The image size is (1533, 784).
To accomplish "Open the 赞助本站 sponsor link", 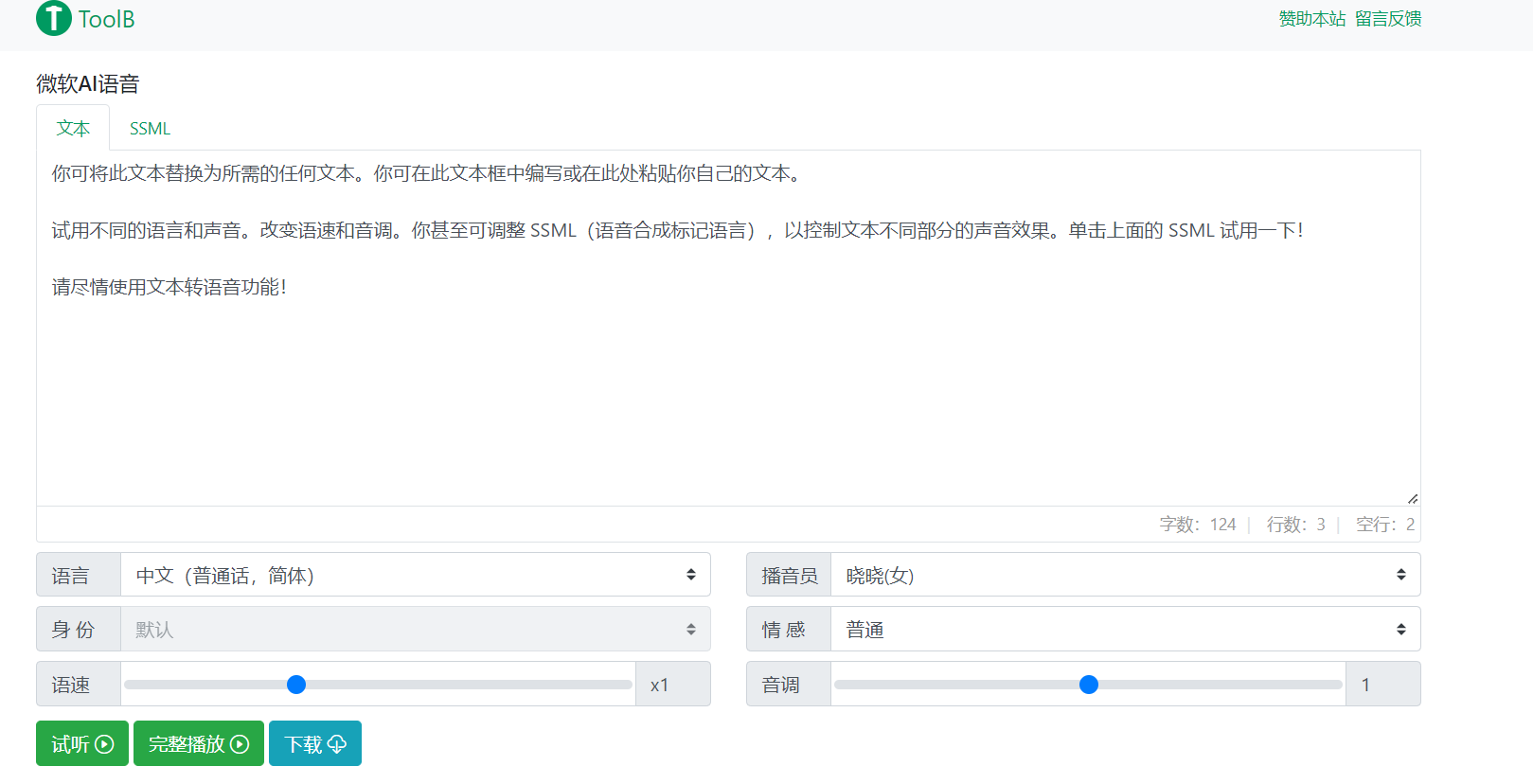I will [1311, 19].
